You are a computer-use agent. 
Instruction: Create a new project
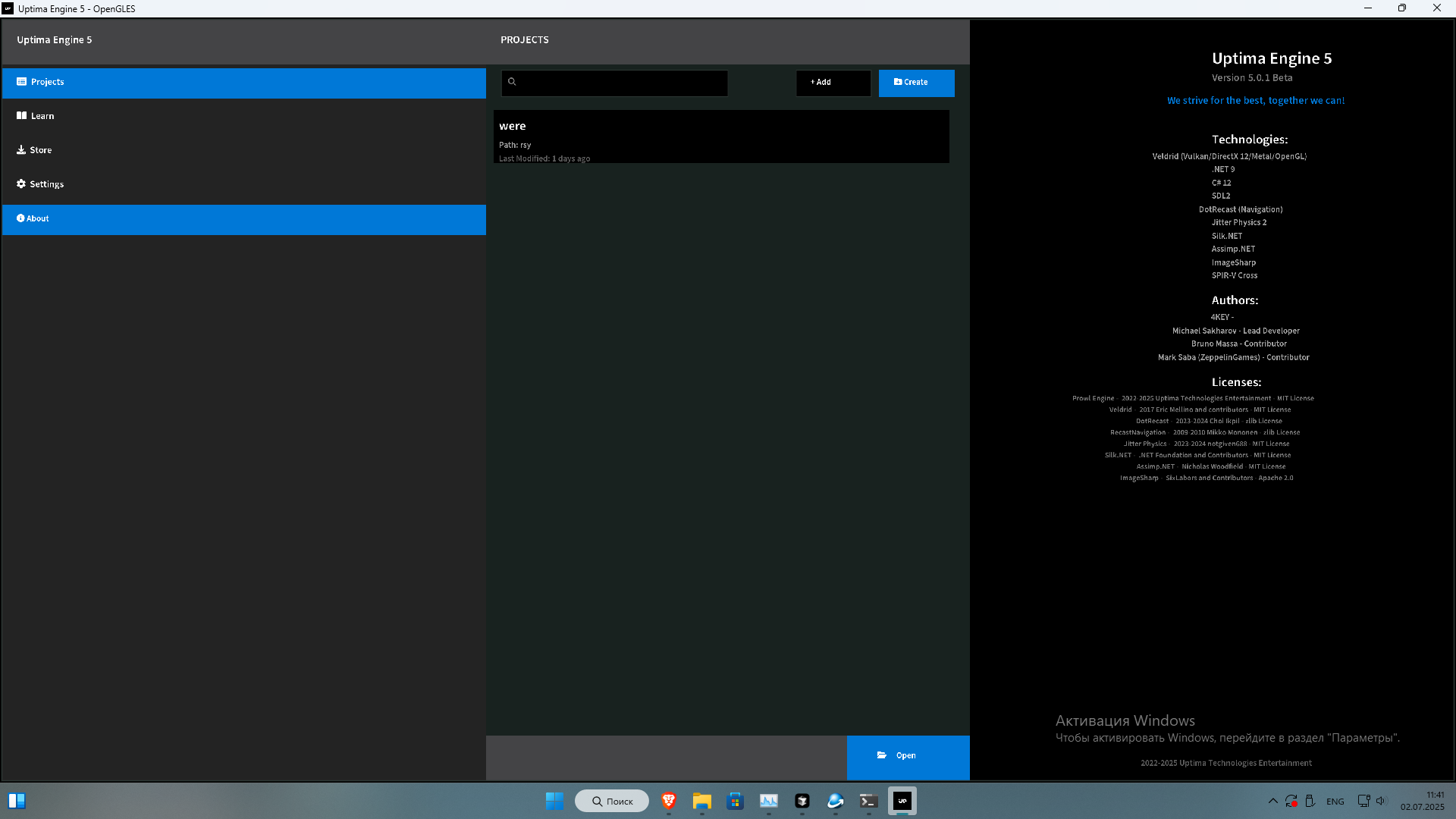(917, 83)
